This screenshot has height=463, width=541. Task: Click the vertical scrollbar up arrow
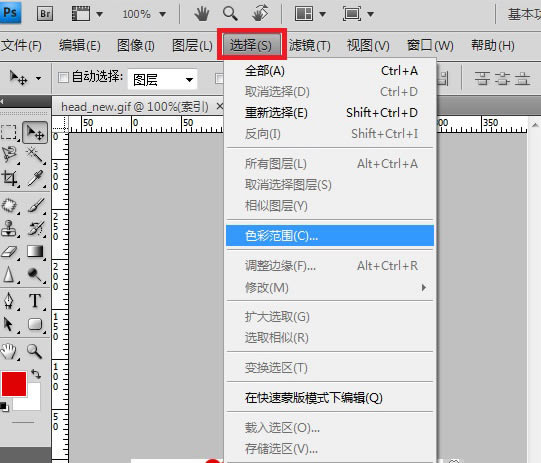pos(535,125)
